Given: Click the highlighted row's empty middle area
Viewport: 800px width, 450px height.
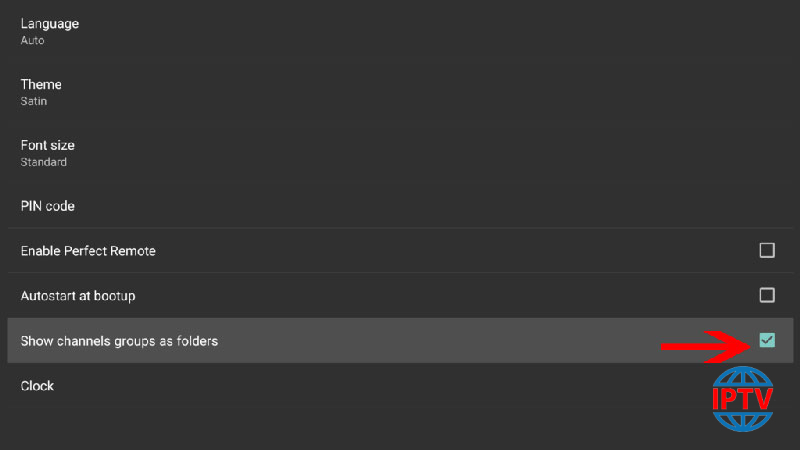Looking at the screenshot, I should (x=439, y=341).
